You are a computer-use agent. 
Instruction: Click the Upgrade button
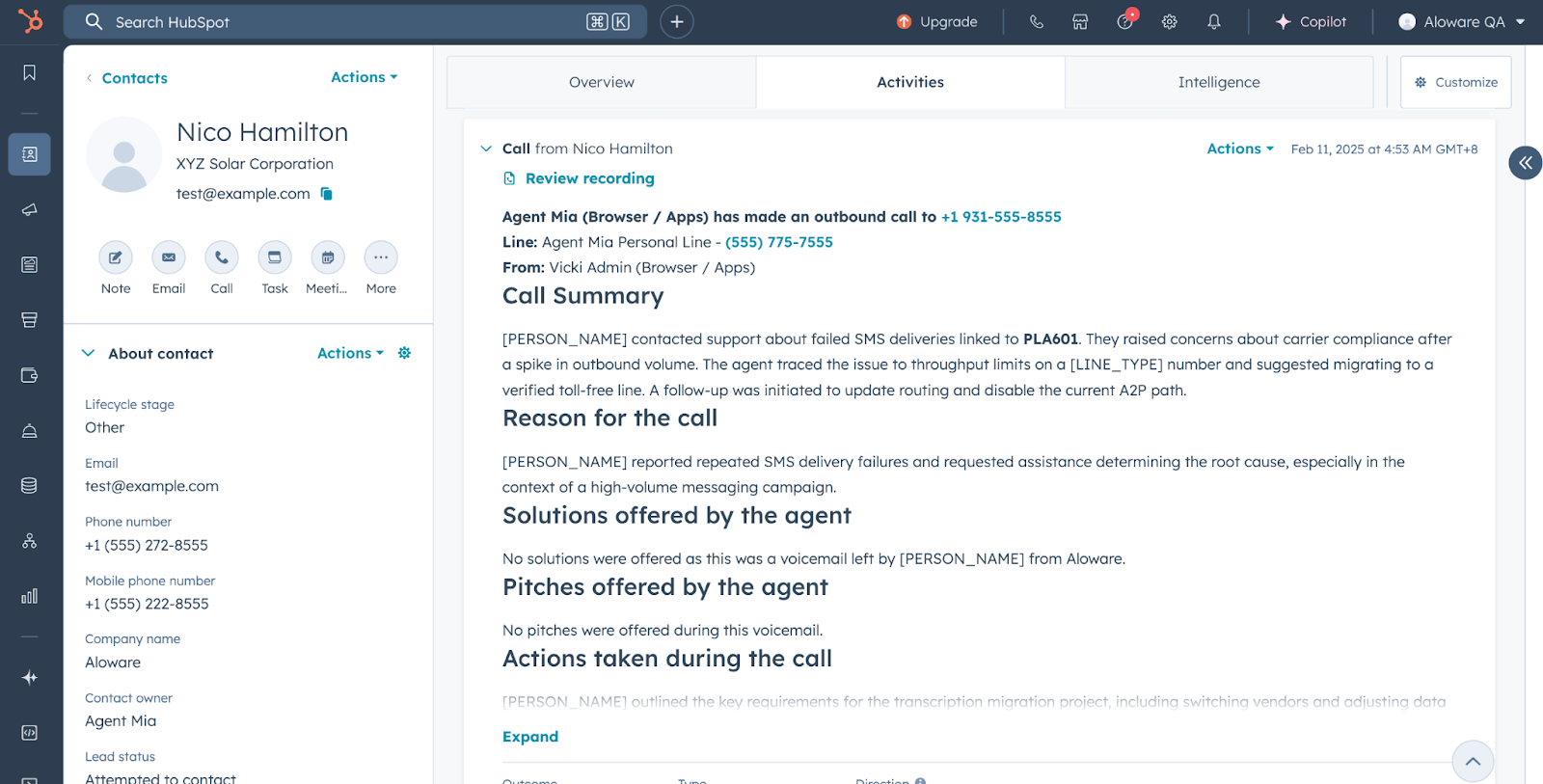pos(937,21)
